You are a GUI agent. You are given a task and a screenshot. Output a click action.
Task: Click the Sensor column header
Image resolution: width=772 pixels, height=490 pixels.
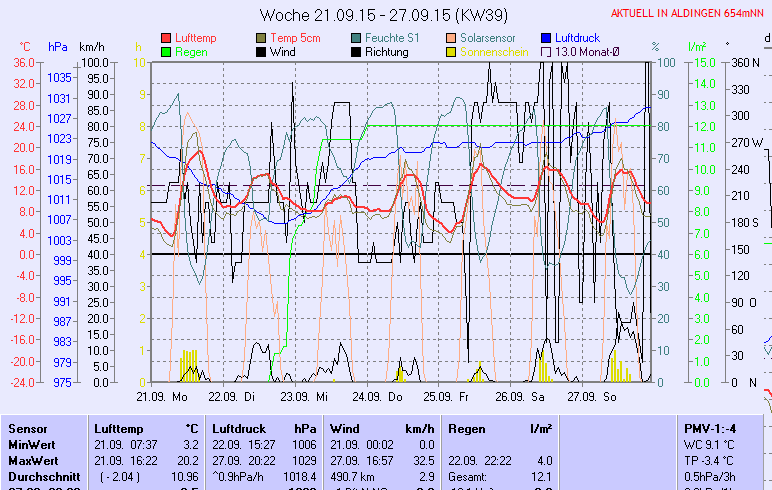click(x=27, y=428)
